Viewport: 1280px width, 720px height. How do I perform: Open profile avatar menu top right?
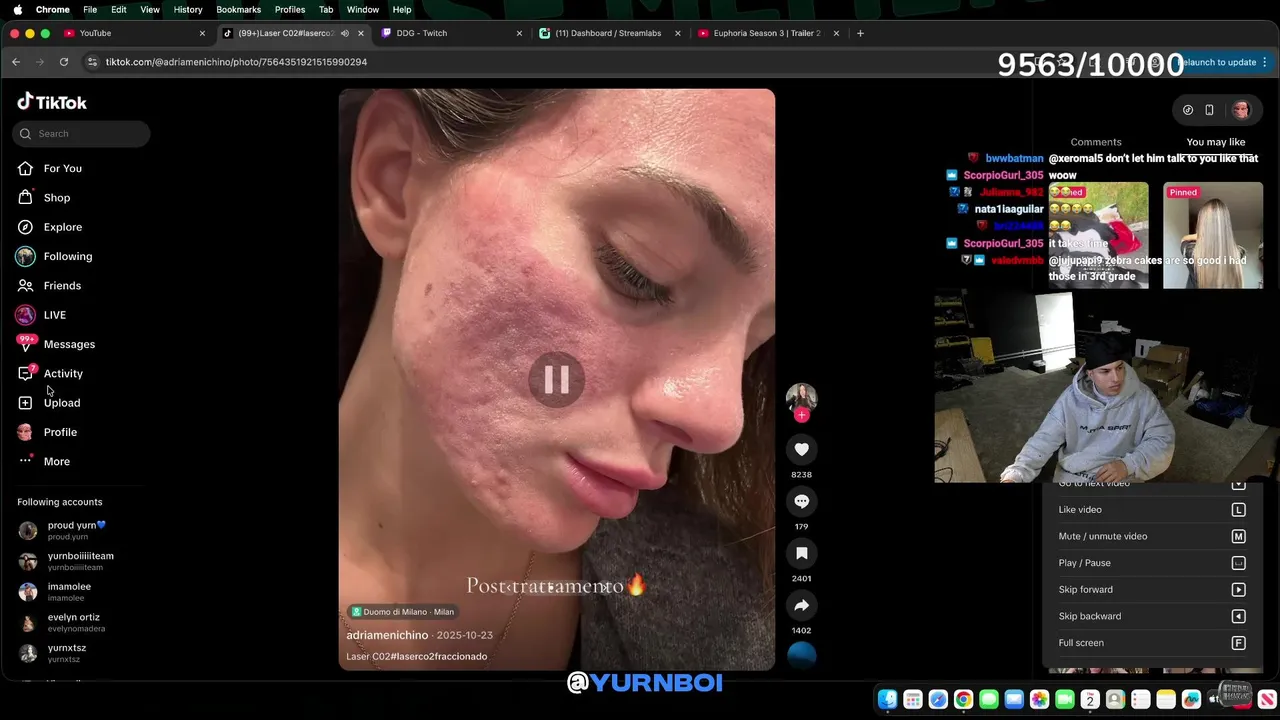(1241, 110)
